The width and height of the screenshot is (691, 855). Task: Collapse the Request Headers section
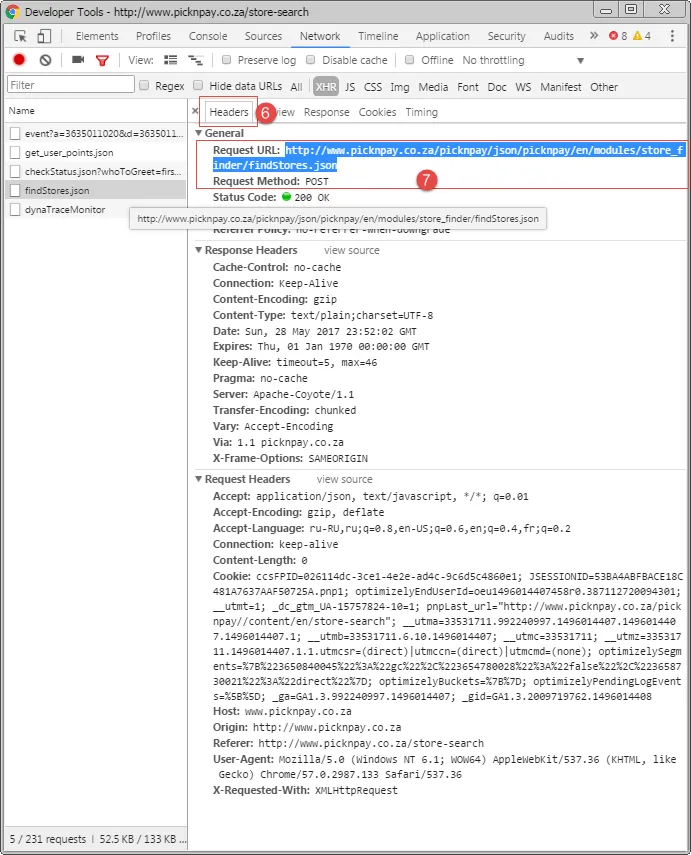(199, 479)
